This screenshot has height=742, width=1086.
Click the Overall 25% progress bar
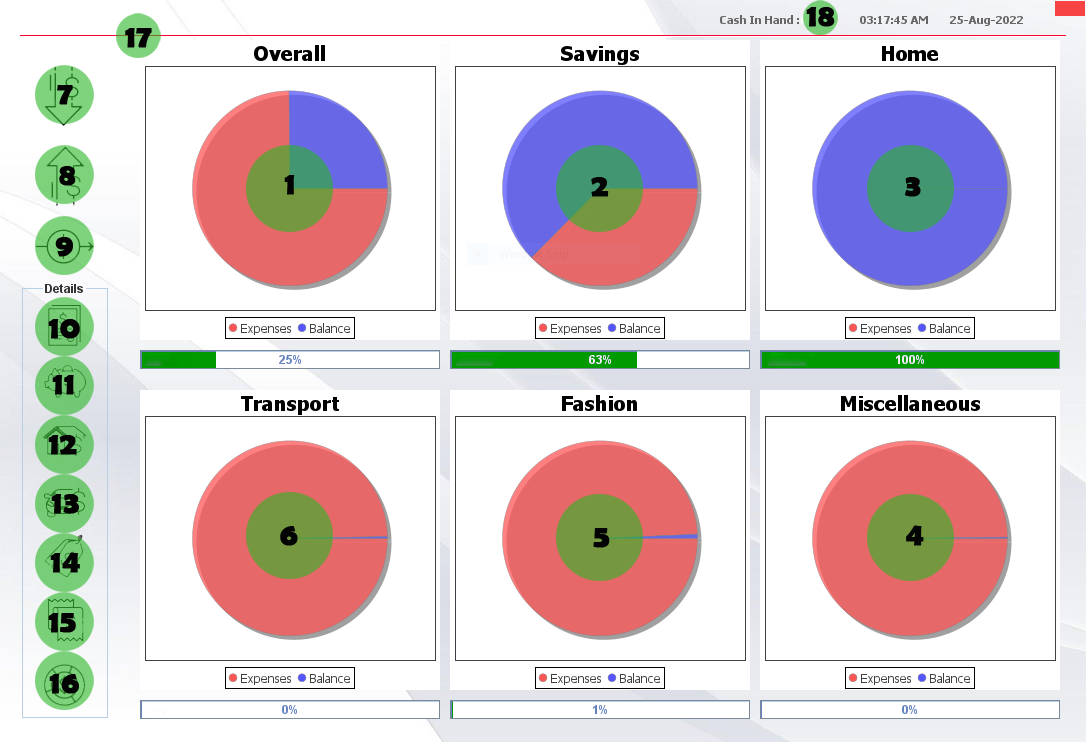290,360
